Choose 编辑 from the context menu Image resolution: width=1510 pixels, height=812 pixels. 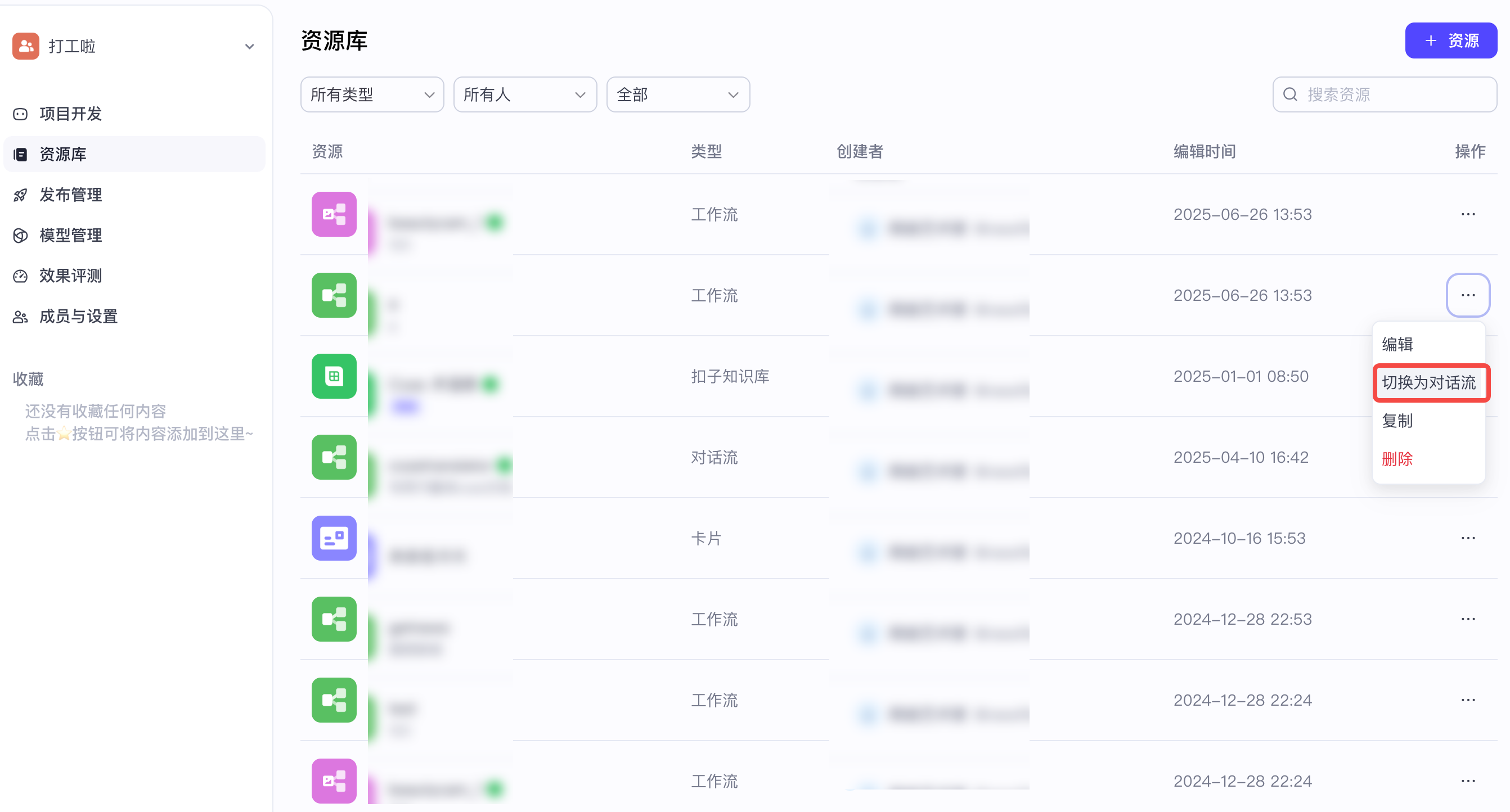(1397, 344)
